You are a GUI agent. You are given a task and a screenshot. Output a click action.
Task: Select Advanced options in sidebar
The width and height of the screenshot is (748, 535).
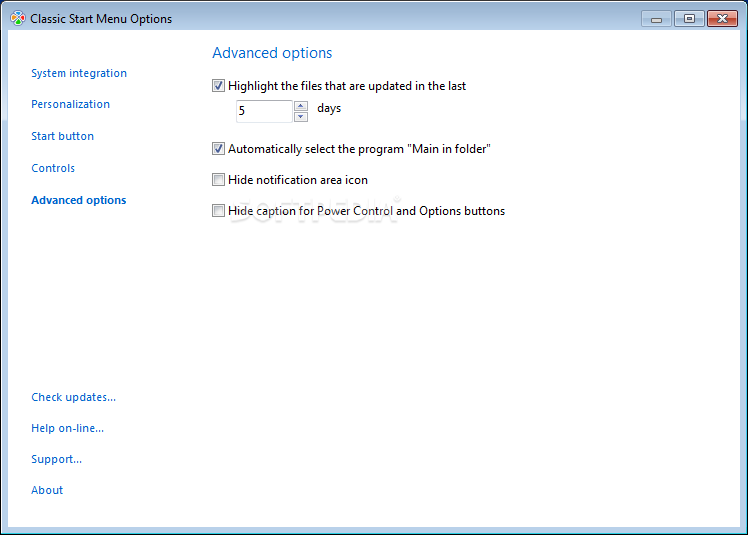click(x=79, y=200)
